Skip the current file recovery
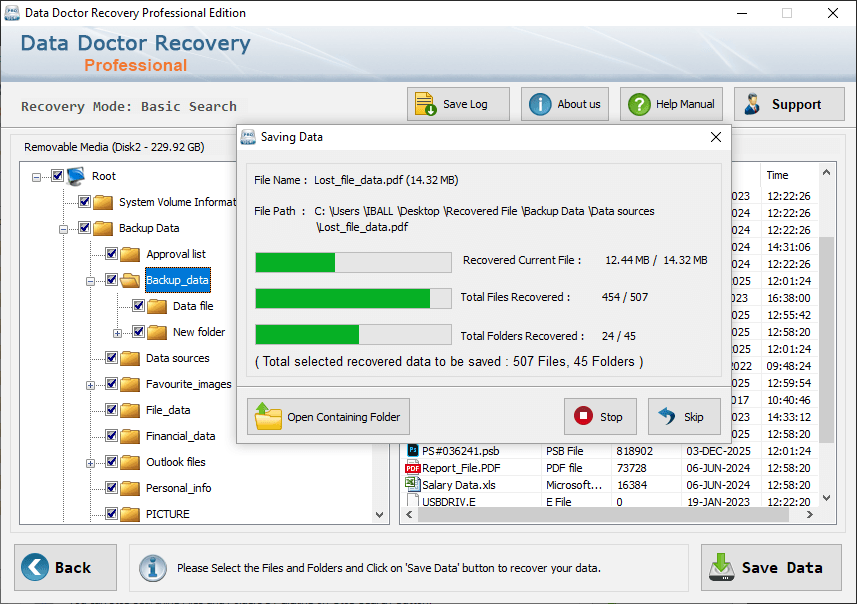This screenshot has width=857, height=604. click(x=684, y=417)
